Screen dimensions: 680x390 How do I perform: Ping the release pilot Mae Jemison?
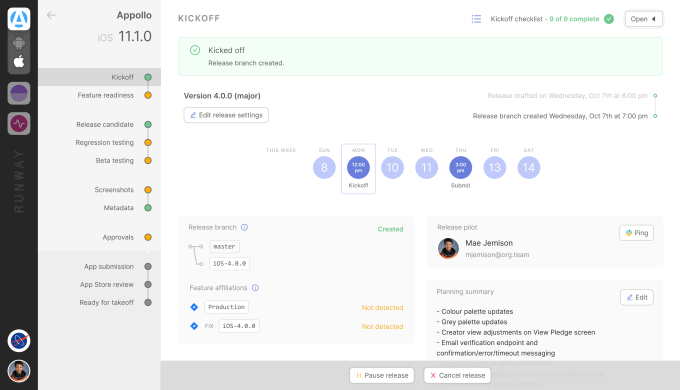636,233
